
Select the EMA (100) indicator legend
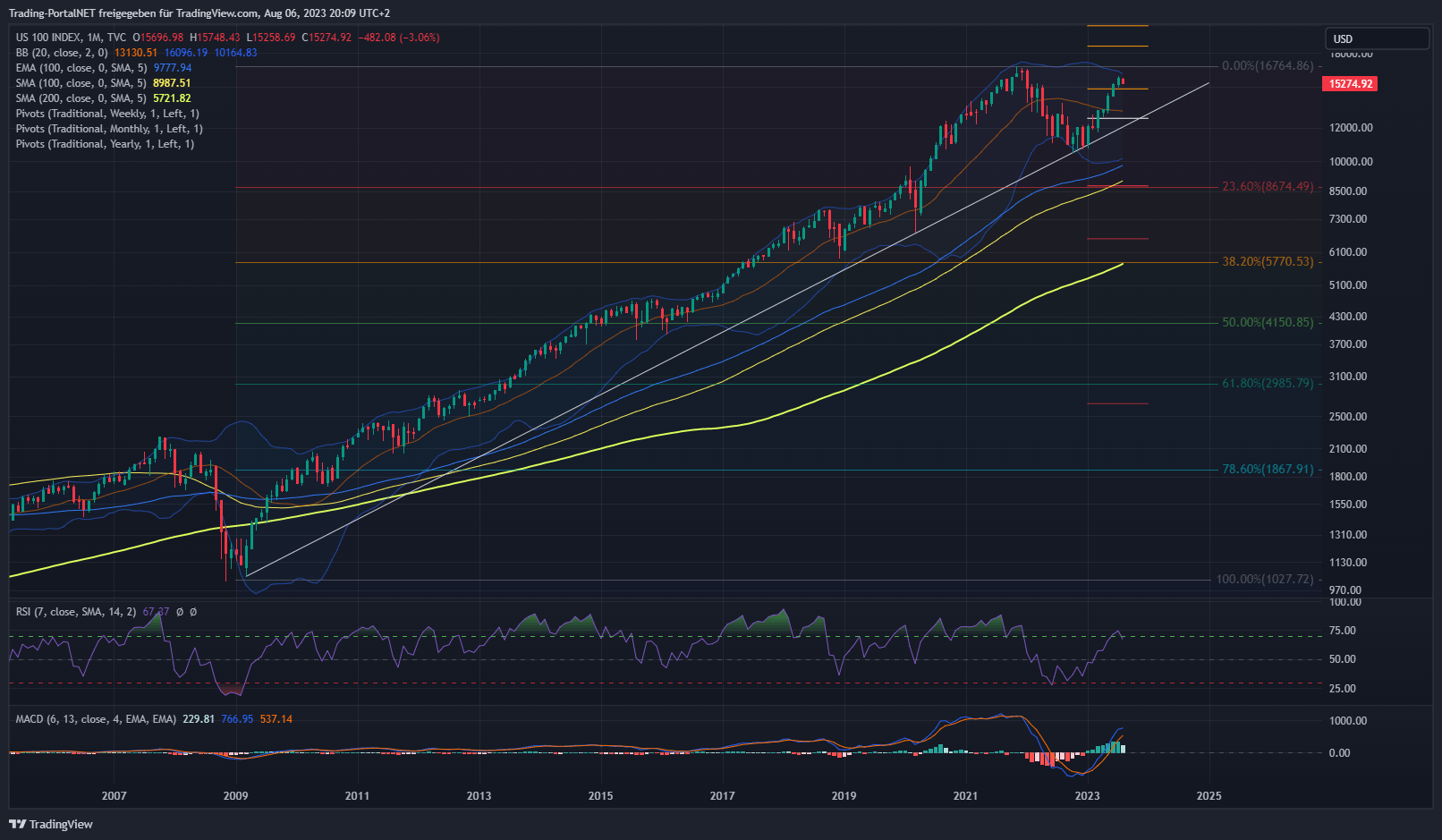(81, 68)
